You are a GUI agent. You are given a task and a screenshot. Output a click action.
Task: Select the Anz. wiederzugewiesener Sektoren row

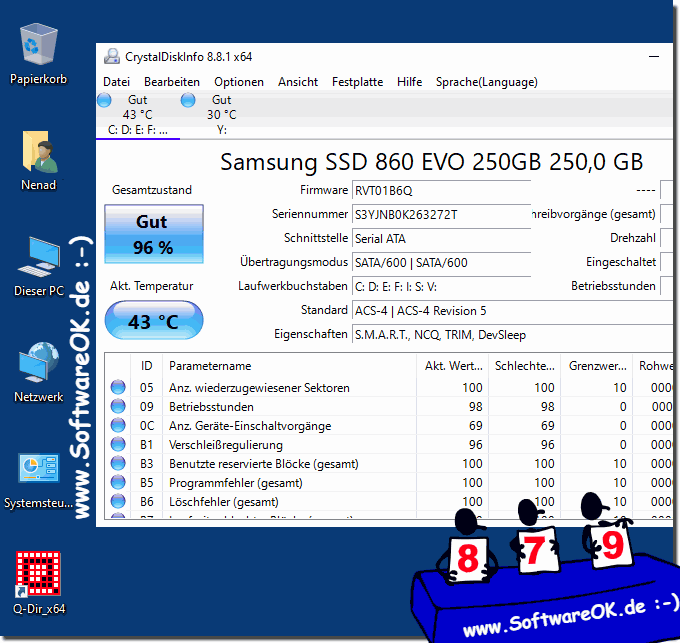pos(389,387)
